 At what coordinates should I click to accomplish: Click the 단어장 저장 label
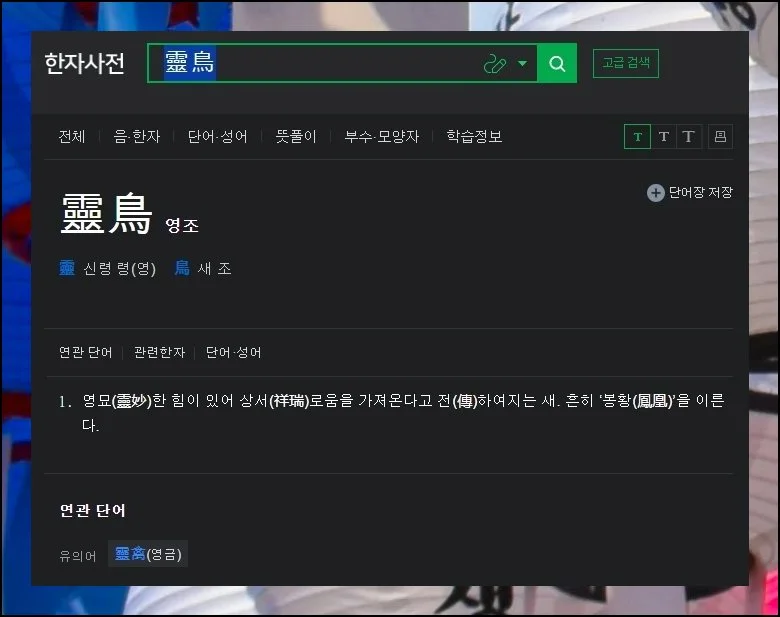coord(700,193)
